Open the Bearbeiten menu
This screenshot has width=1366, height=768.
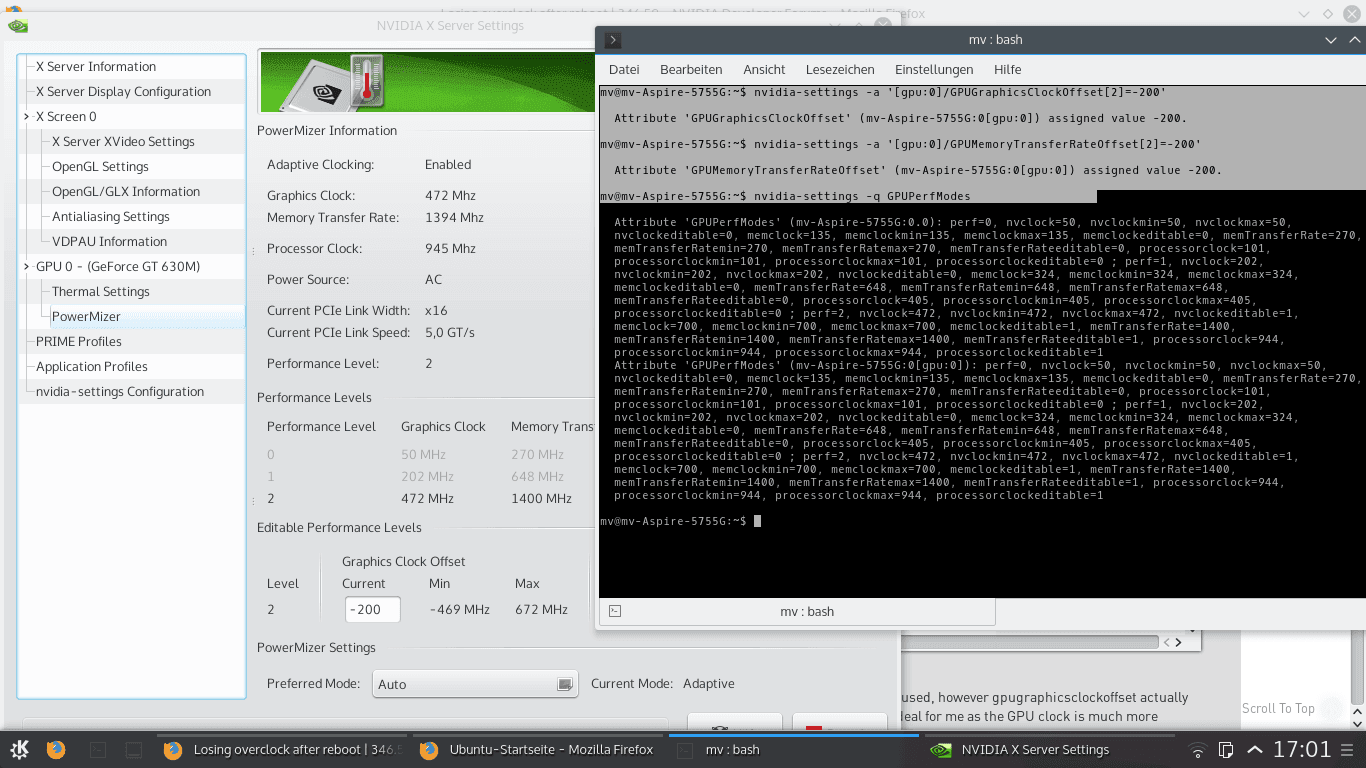click(x=691, y=69)
